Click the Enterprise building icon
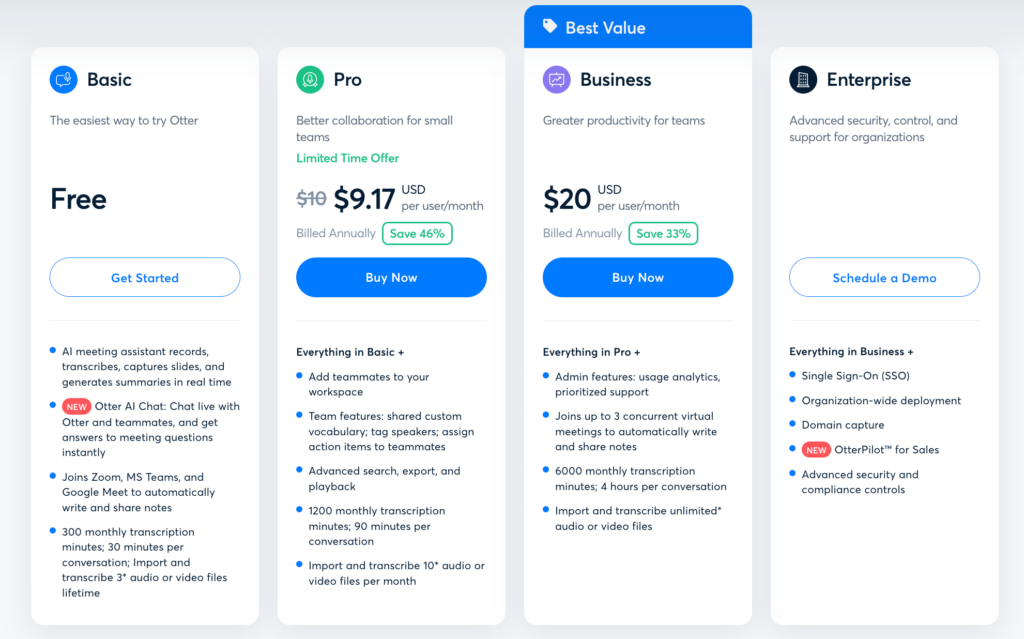The height and width of the screenshot is (639, 1024). tap(803, 80)
